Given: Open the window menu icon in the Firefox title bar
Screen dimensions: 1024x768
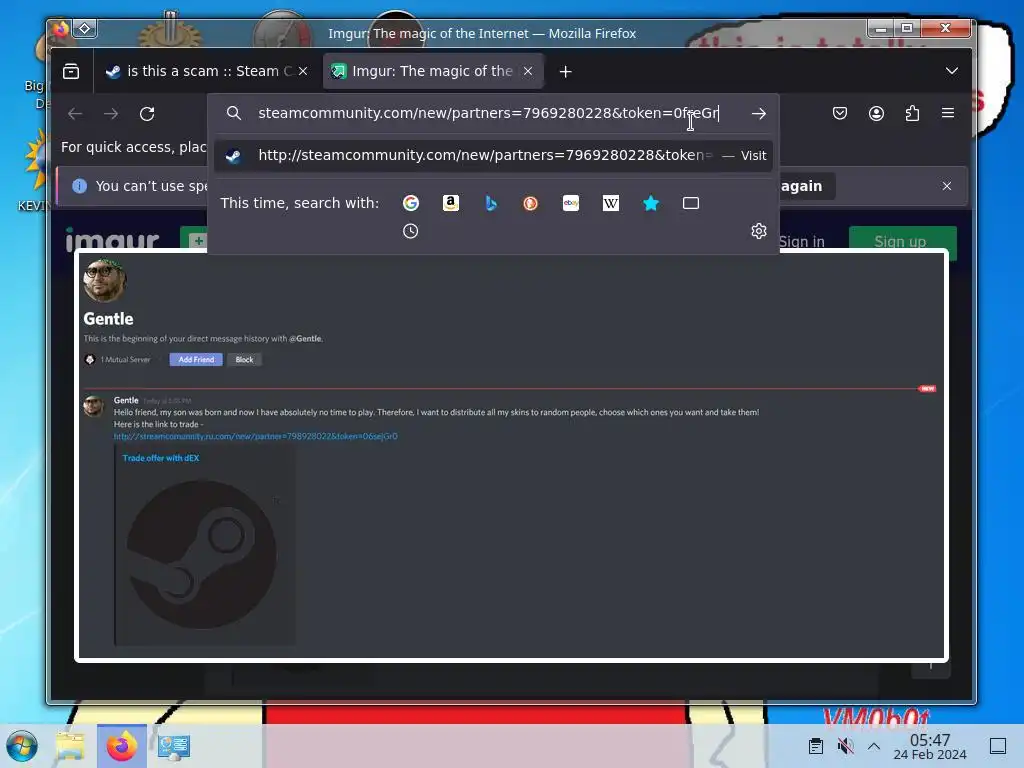Looking at the screenshot, I should [x=85, y=28].
